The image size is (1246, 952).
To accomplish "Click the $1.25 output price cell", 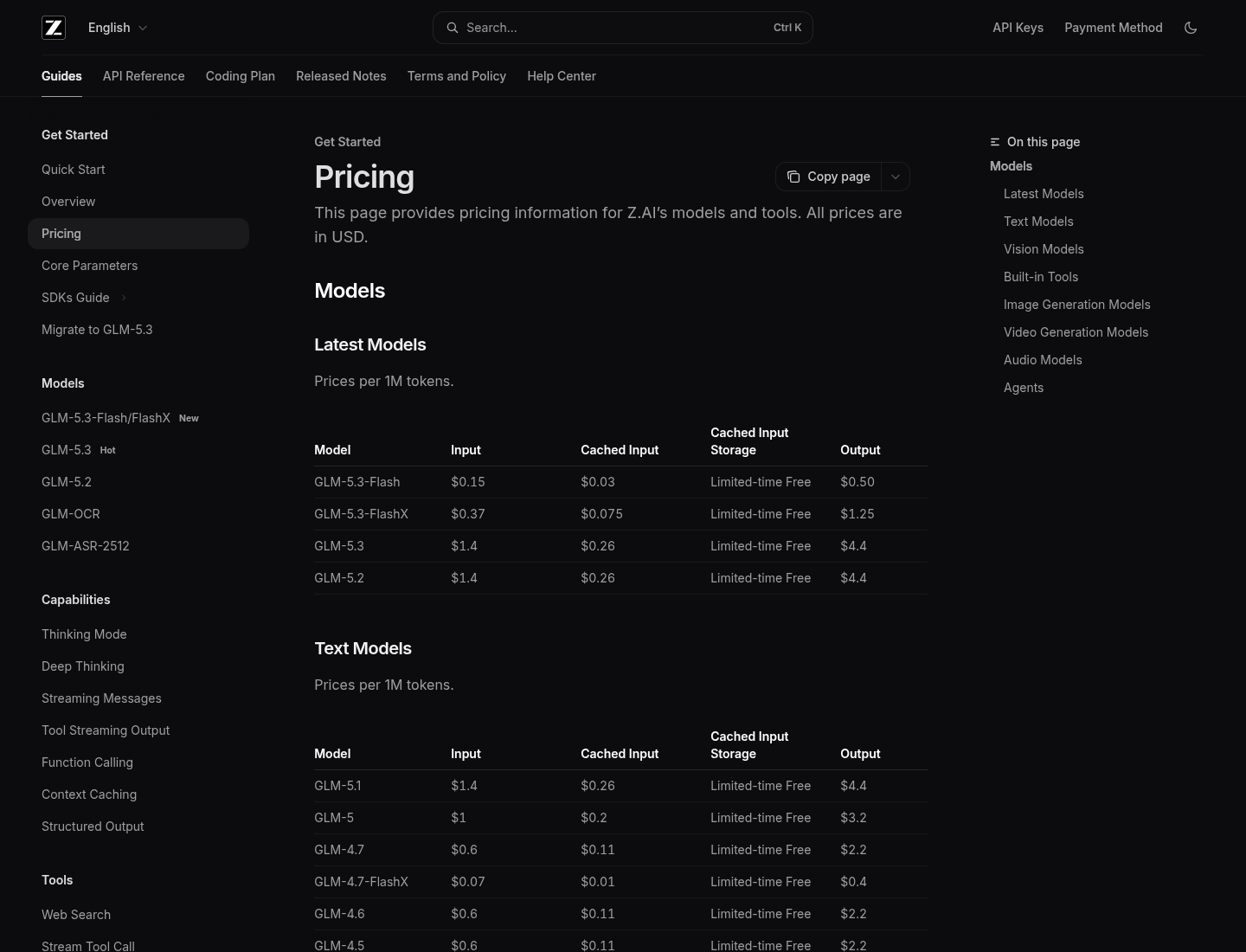I will click(857, 514).
